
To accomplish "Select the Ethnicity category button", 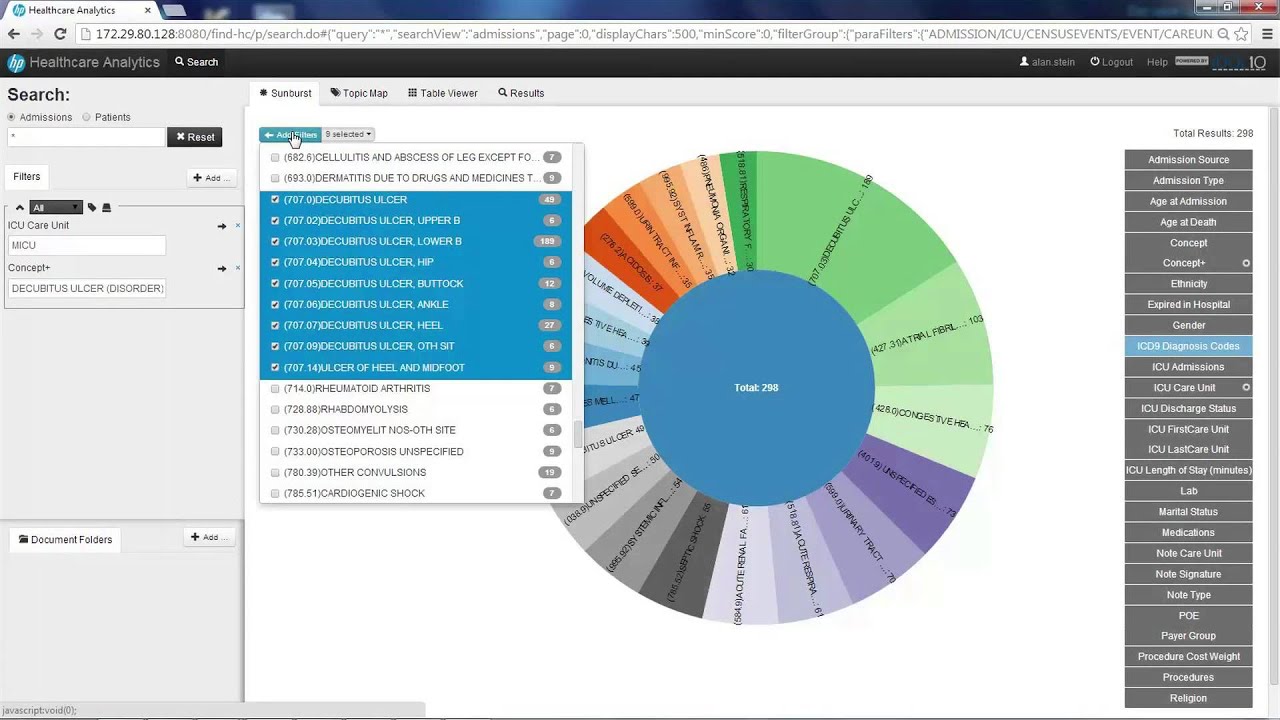I will [x=1188, y=284].
